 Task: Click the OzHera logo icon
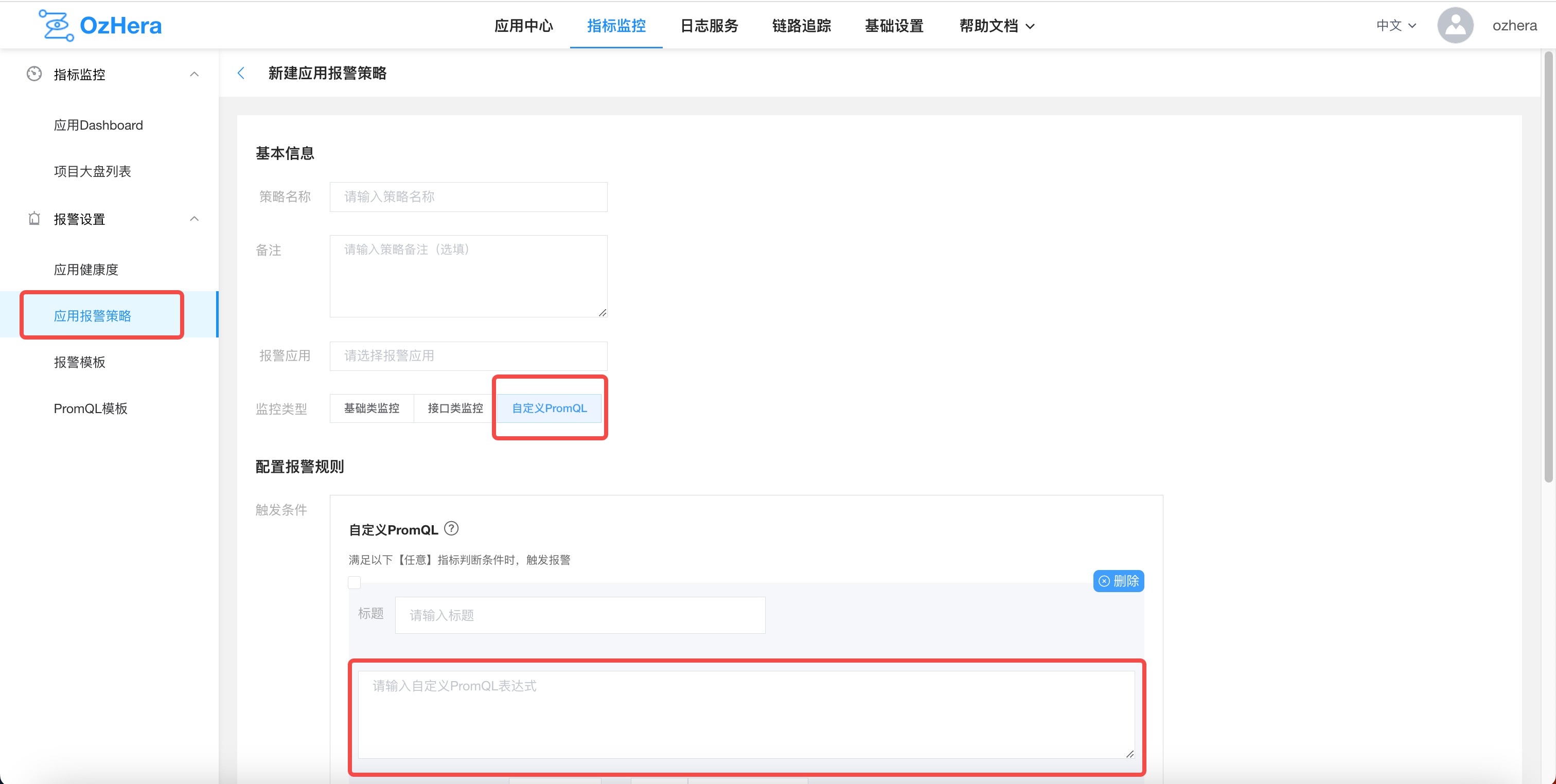(x=56, y=25)
